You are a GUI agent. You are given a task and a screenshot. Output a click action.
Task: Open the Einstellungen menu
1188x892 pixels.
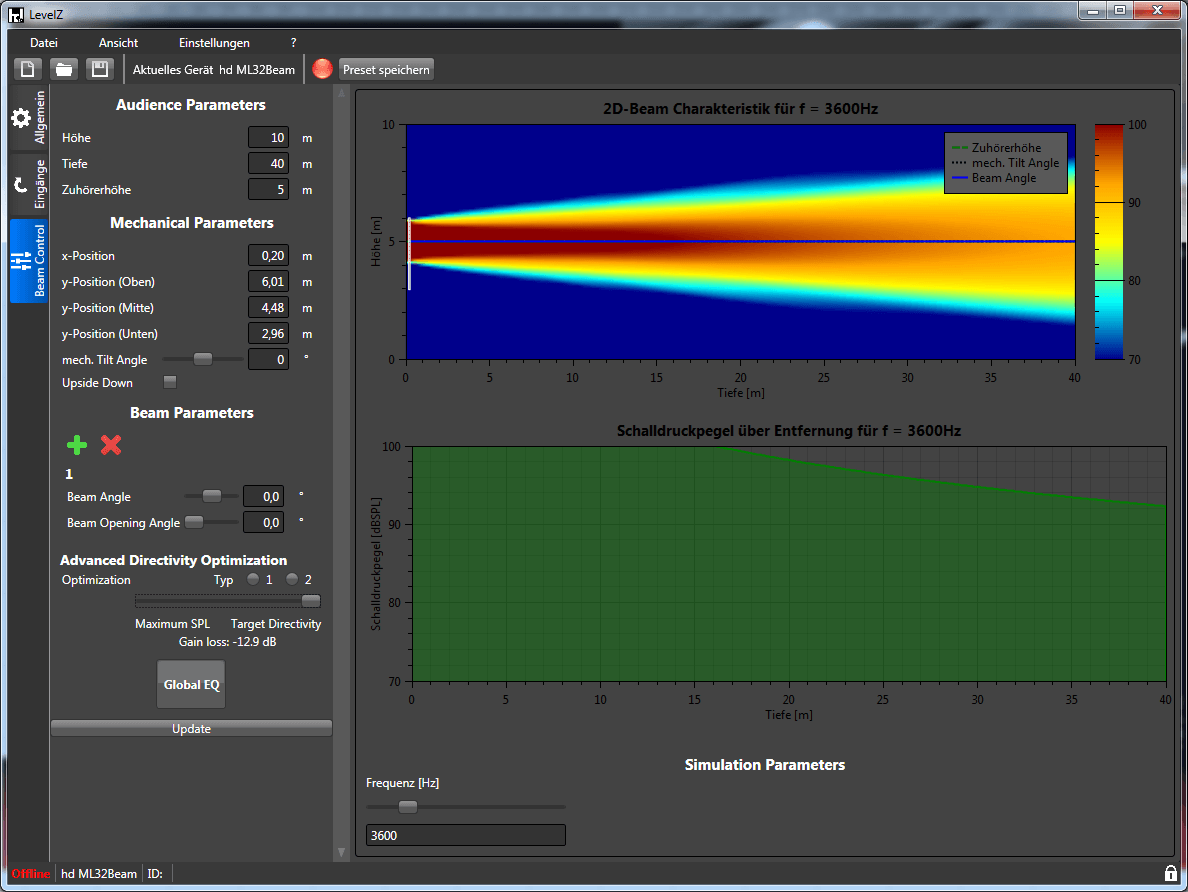tap(214, 43)
